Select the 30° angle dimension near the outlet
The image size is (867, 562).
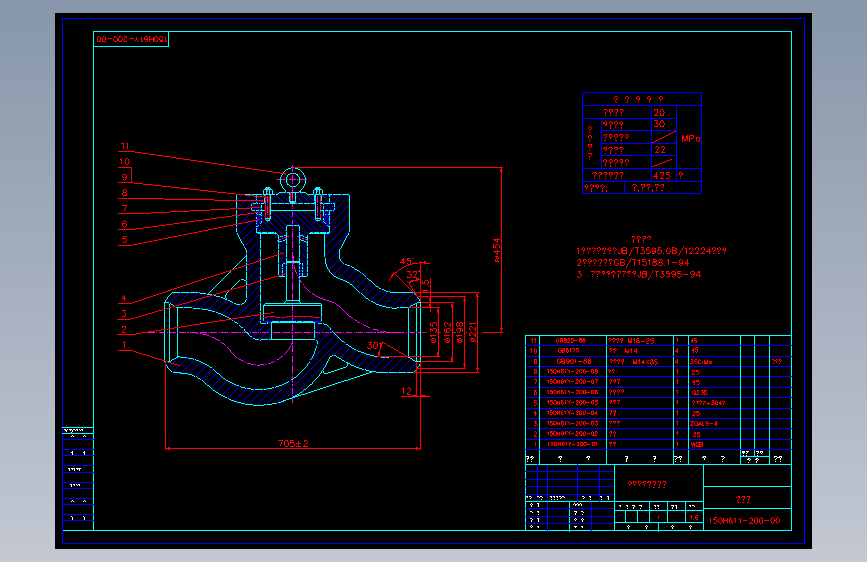(374, 345)
